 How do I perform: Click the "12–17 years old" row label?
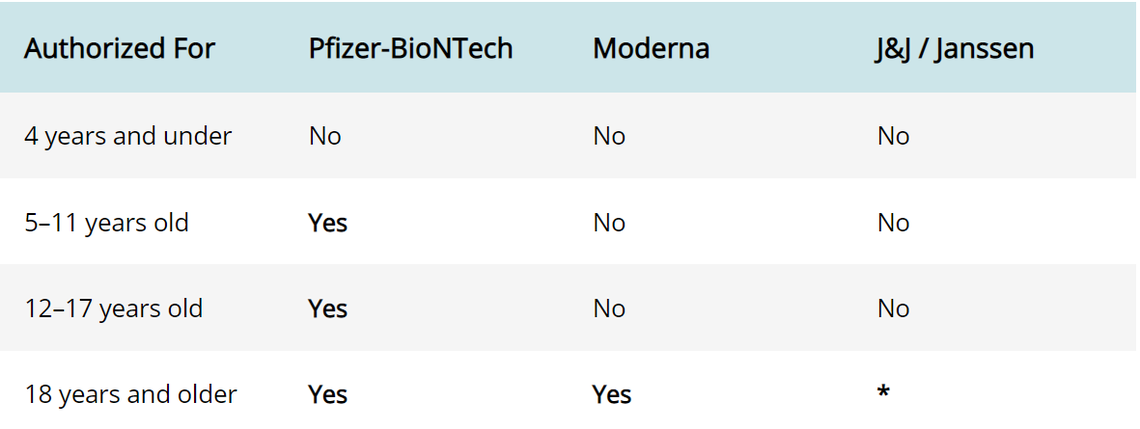click(x=113, y=308)
